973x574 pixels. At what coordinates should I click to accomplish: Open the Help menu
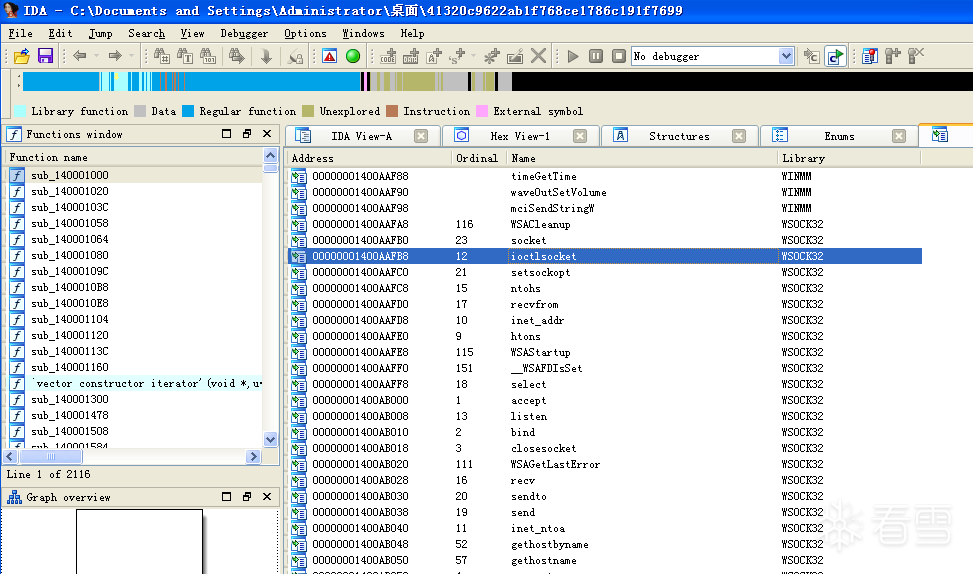(x=412, y=34)
